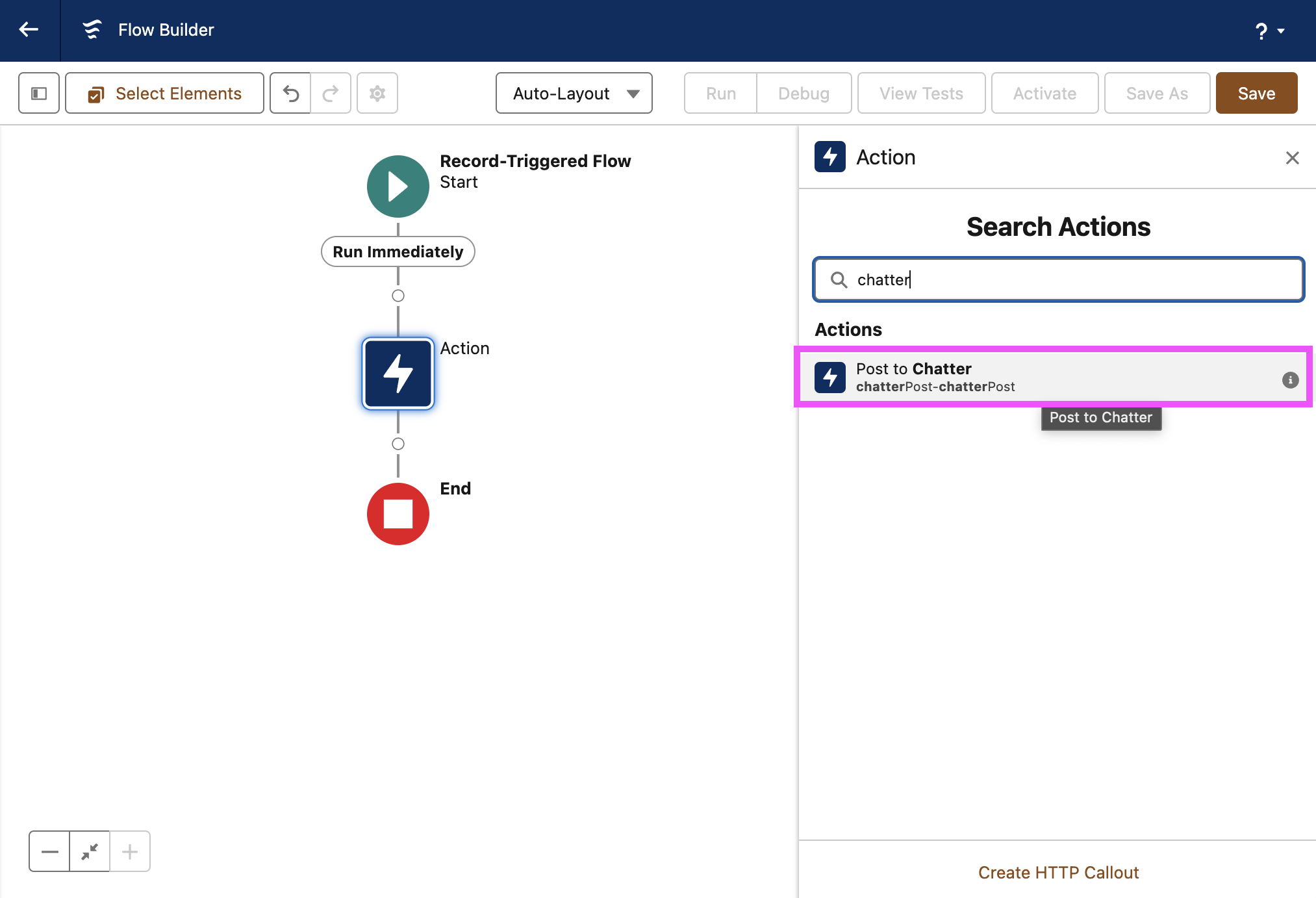Click add-element circle below Run Immediately
Image resolution: width=1316 pixels, height=898 pixels.
click(398, 296)
